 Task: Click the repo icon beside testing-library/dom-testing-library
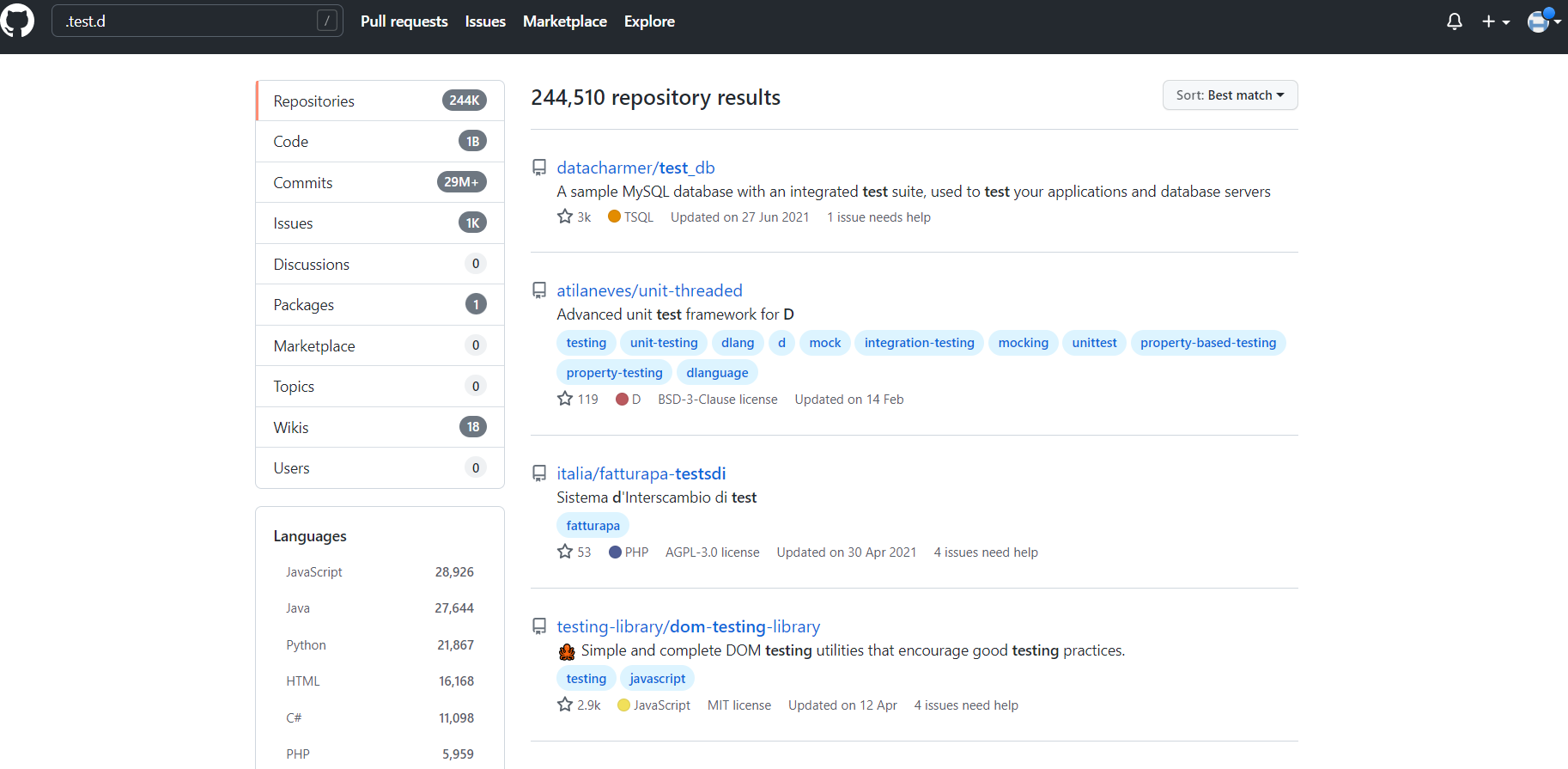point(539,626)
